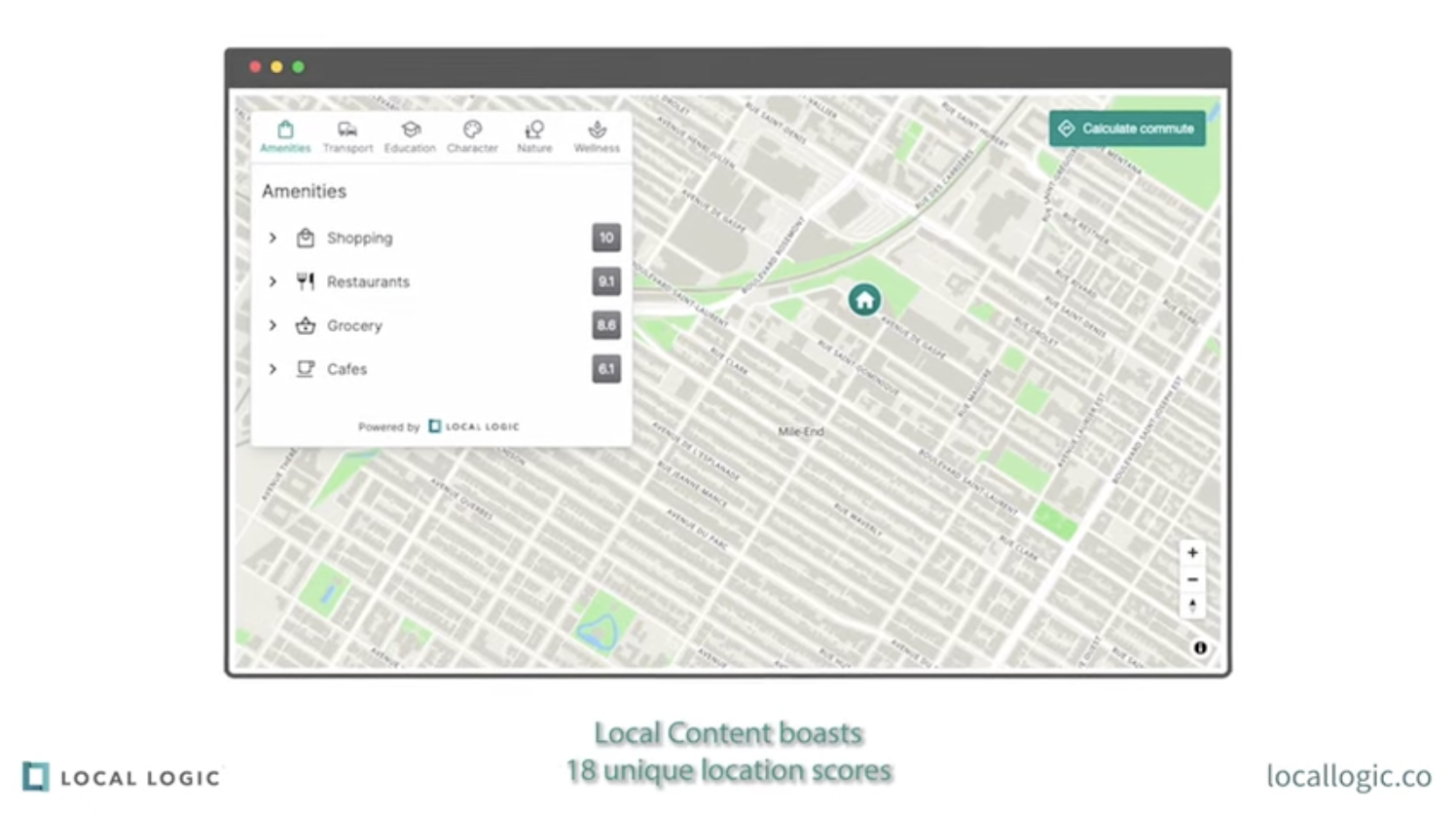This screenshot has height=814, width=1456.
Task: Click the Shopping bag icon
Action: coord(306,238)
